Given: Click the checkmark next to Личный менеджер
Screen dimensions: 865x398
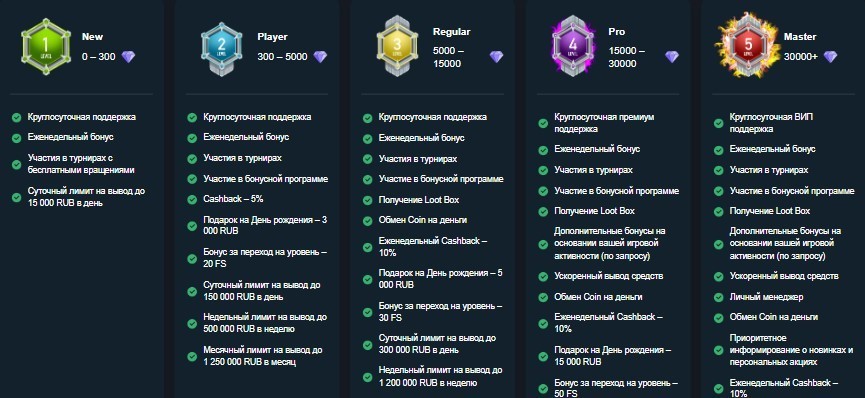Looking at the screenshot, I should tap(718, 297).
